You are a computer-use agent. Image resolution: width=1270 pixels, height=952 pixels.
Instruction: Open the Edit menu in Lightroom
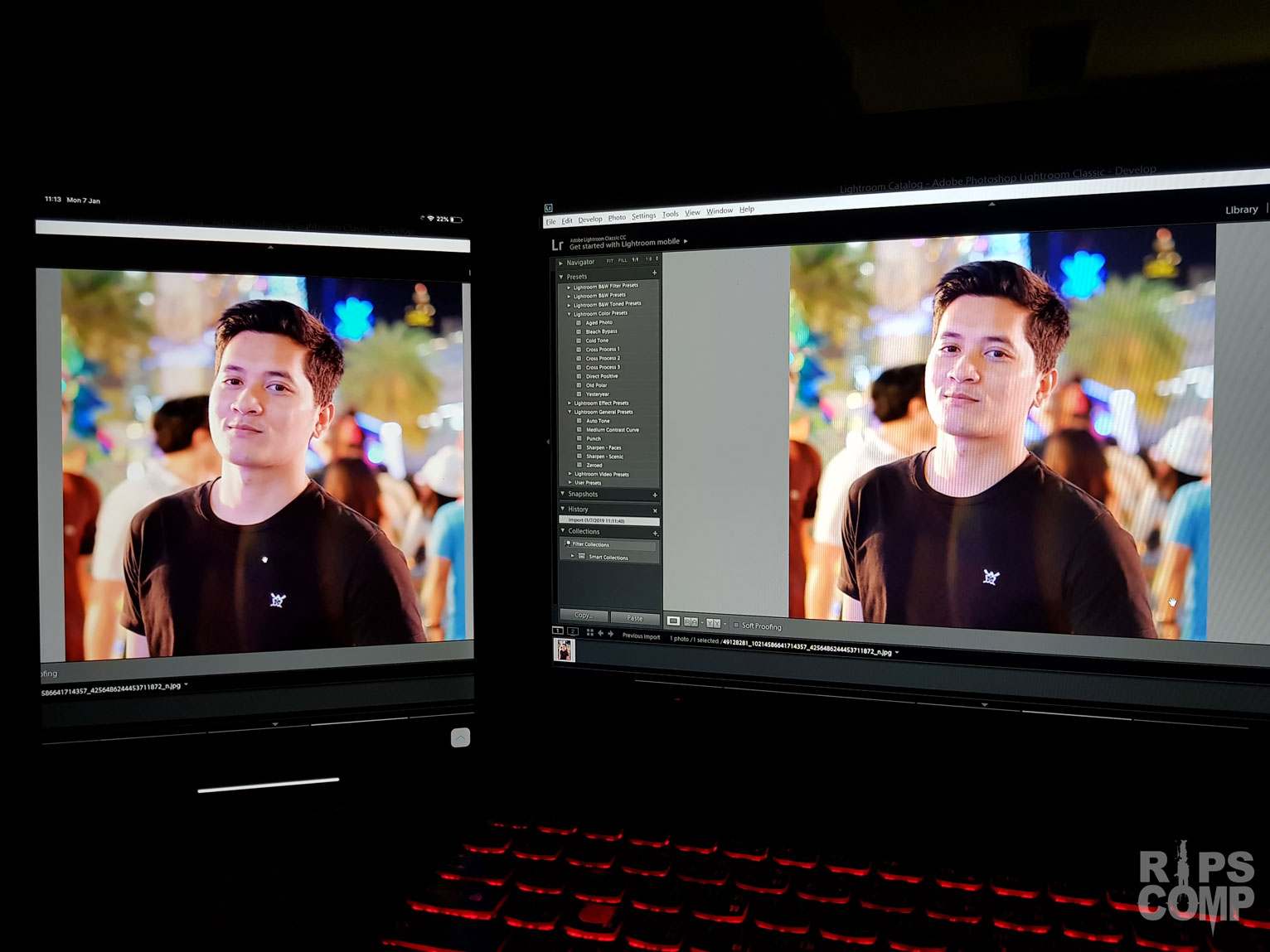pos(567,221)
